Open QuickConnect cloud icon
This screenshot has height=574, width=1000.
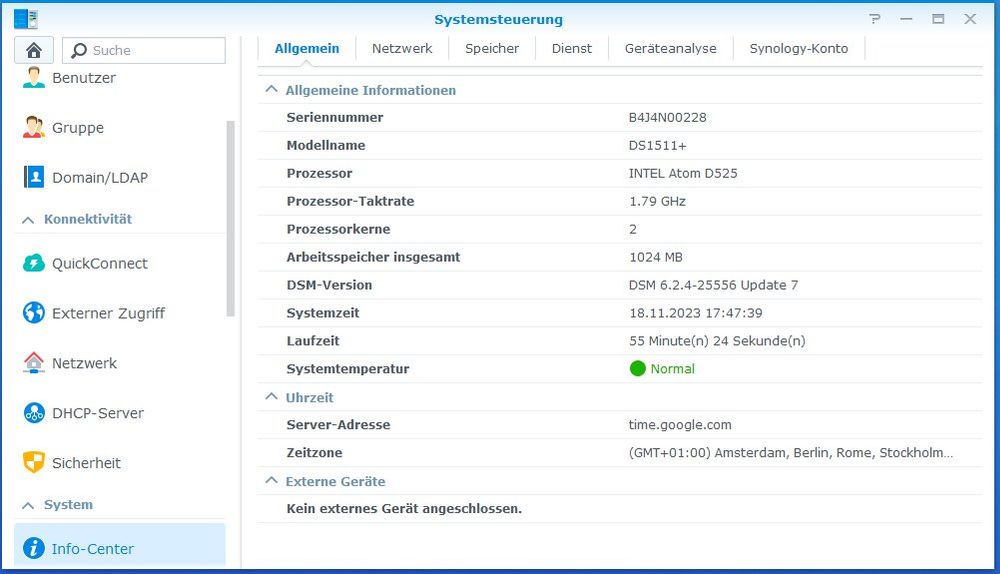click(34, 264)
